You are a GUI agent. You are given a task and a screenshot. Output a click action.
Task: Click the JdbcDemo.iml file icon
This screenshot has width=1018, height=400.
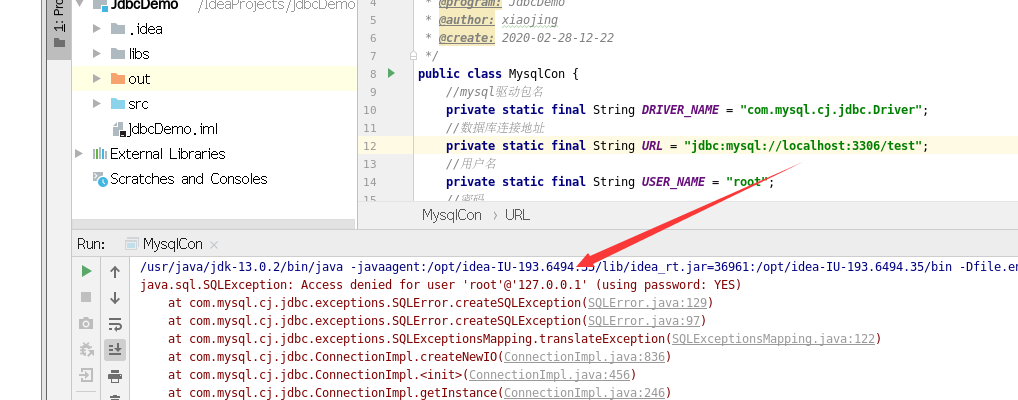pos(120,129)
